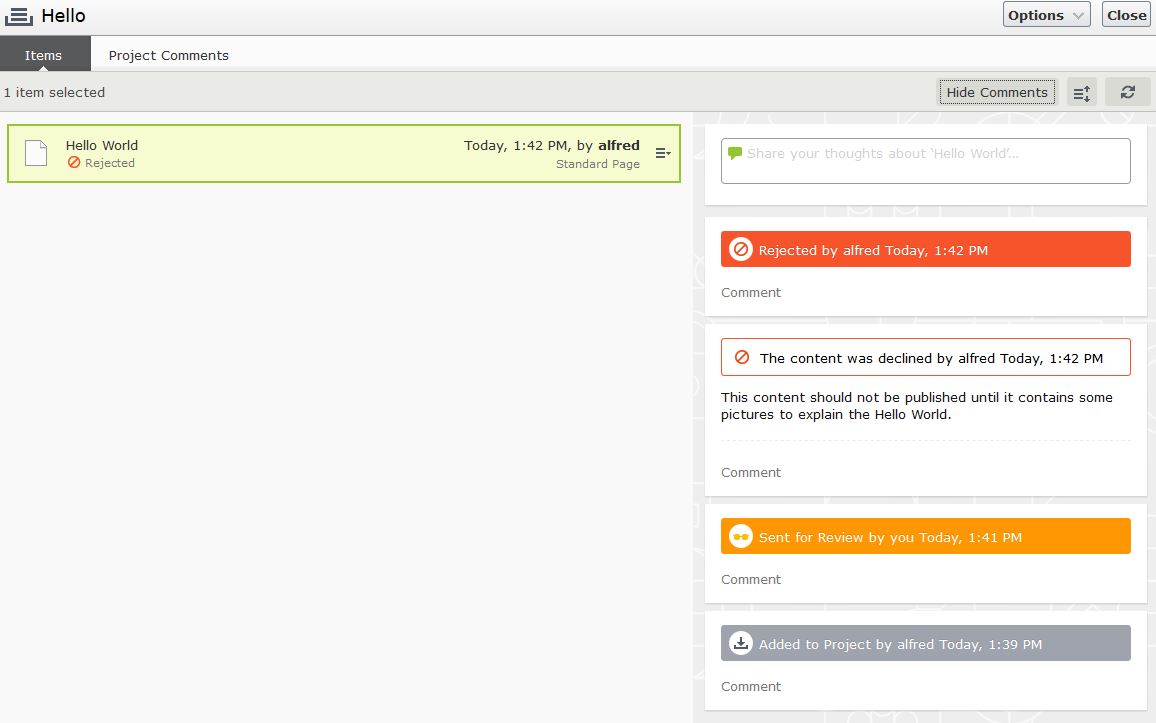Viewport: 1156px width, 723px height.
Task: Refresh the project items list
Action: pos(1127,92)
